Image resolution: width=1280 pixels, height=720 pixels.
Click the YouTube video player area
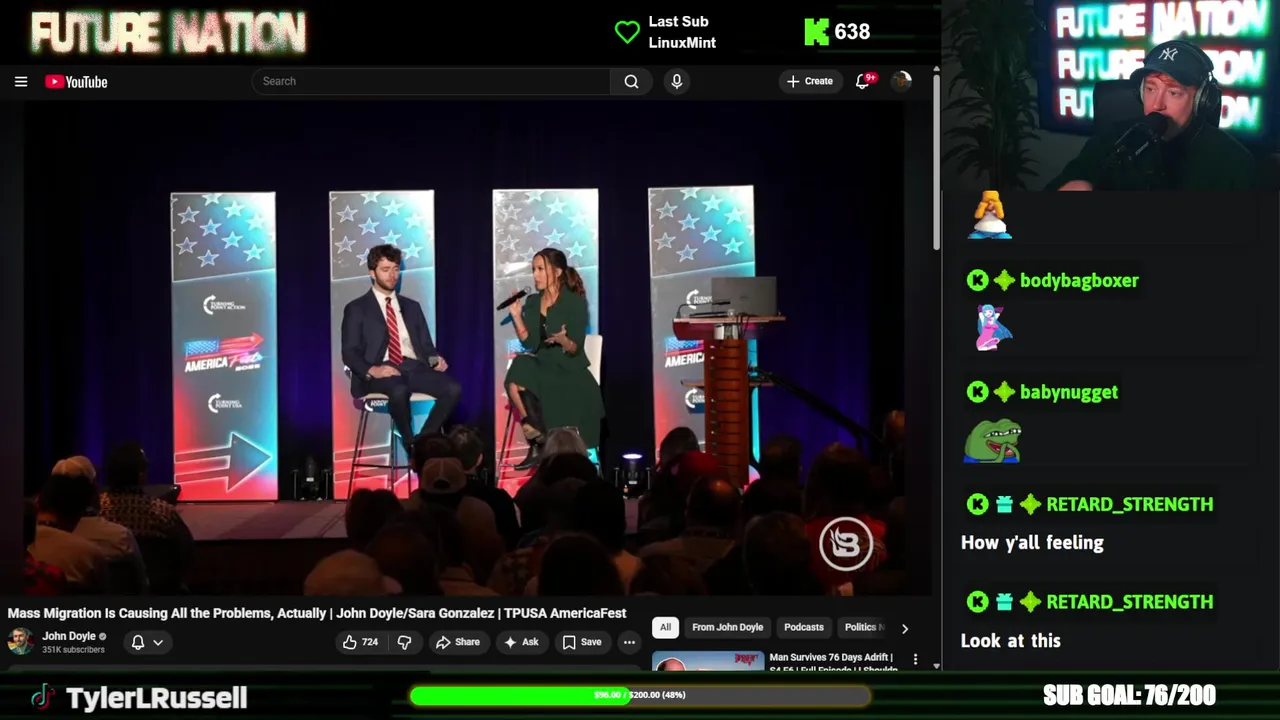coord(464,347)
